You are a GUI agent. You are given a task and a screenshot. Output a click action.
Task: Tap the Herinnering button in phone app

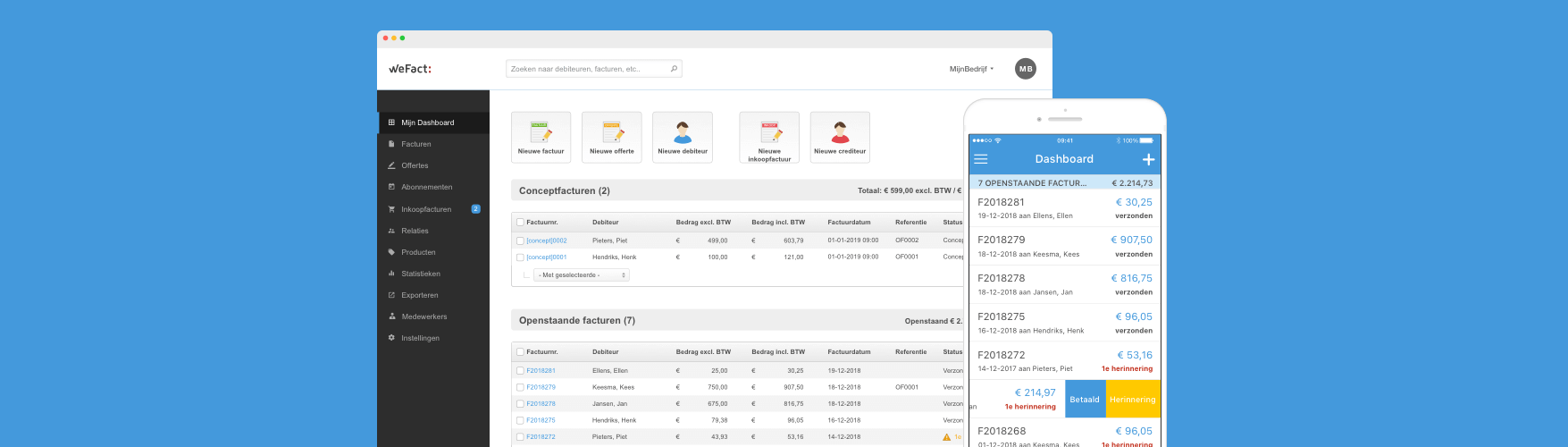pos(1133,400)
